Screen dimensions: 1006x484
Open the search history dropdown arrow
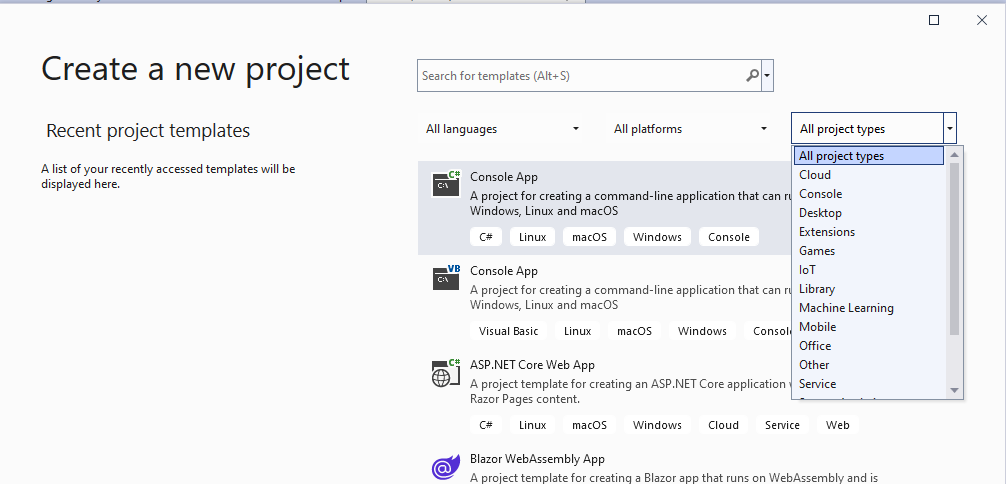tap(767, 76)
